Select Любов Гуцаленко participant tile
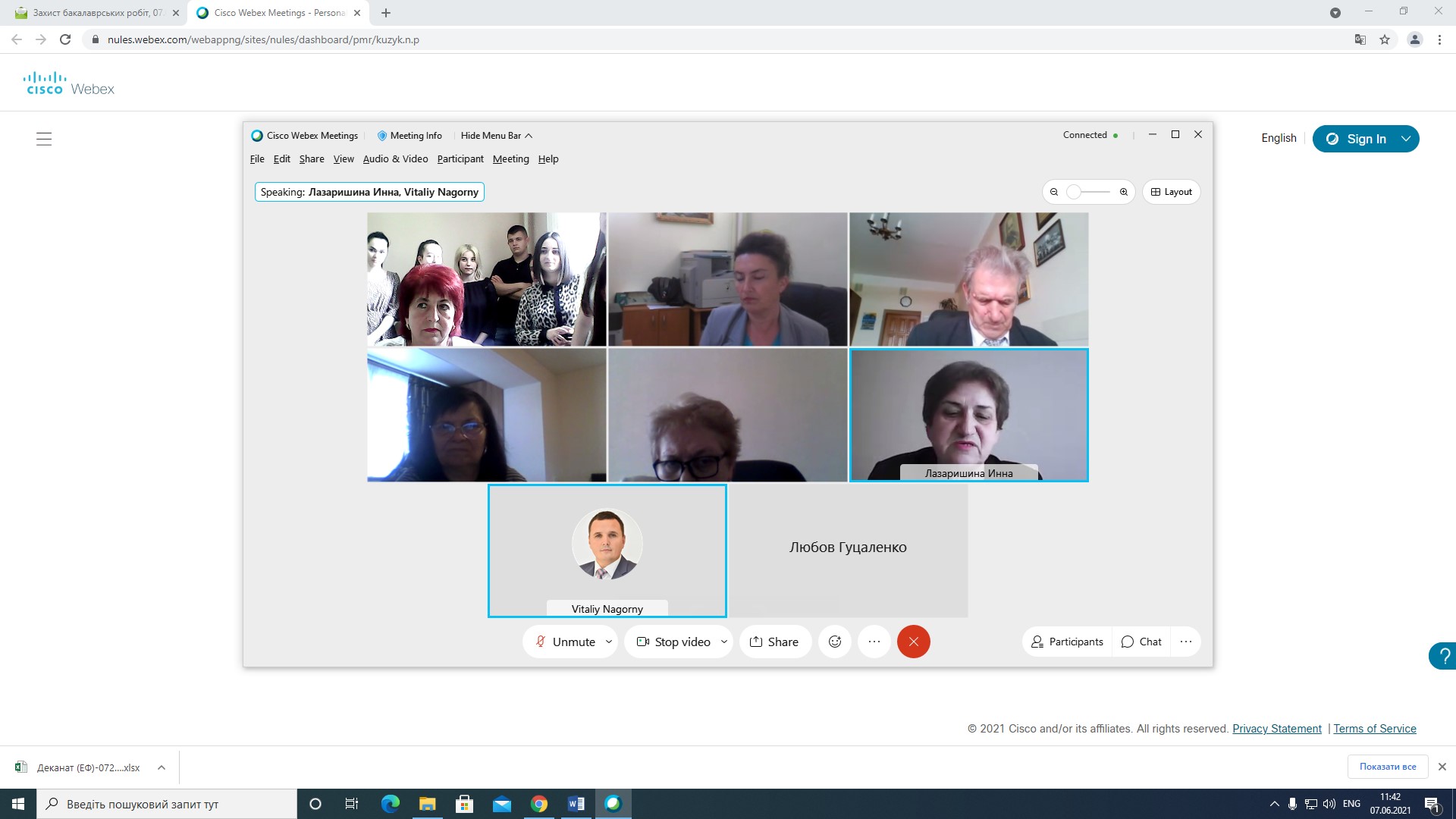1456x819 pixels. [849, 551]
